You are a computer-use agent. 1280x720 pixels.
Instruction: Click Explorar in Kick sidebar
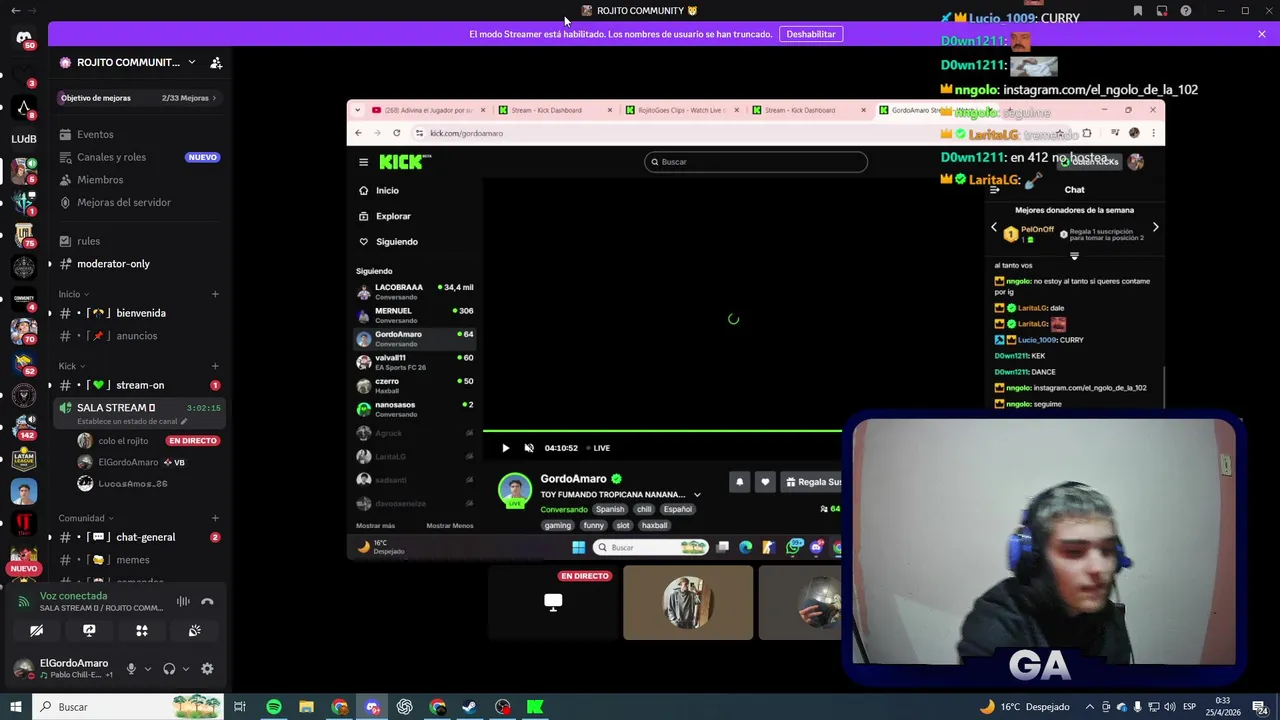click(393, 216)
